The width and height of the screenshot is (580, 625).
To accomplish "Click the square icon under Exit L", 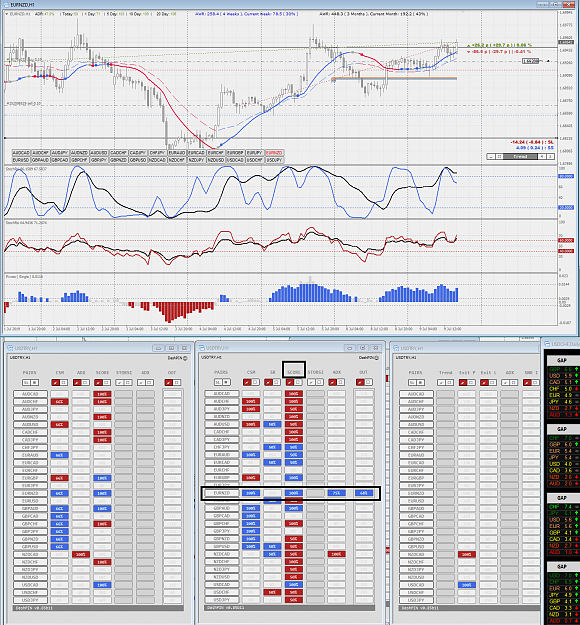I will click(493, 383).
